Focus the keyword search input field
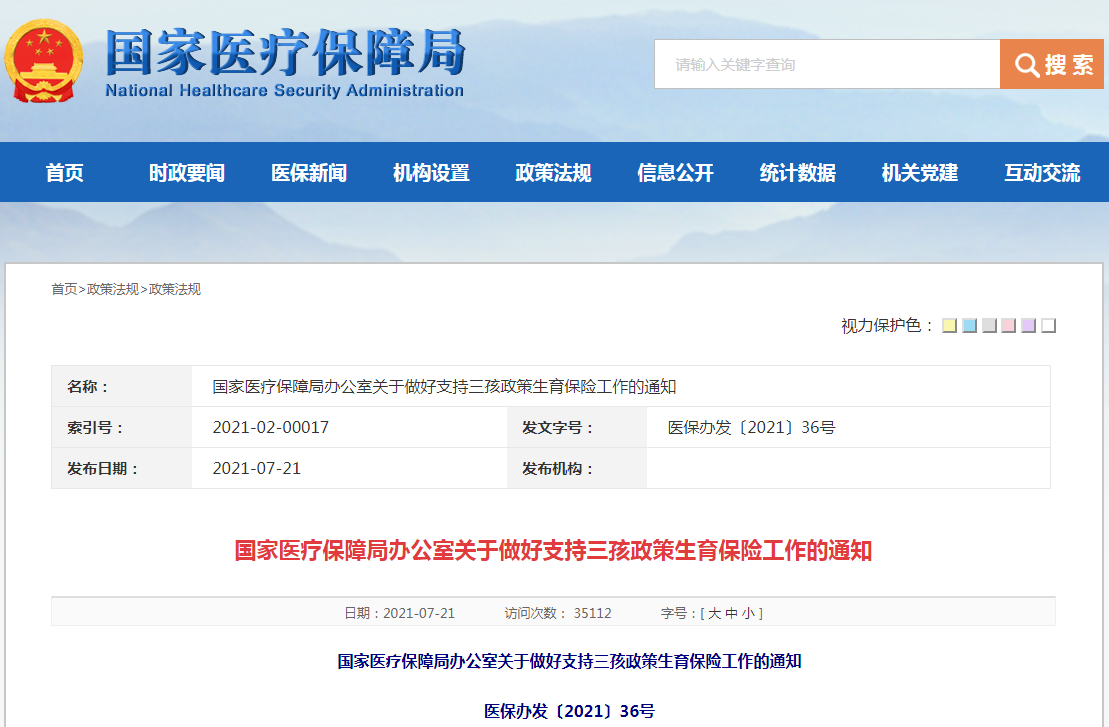Screen dimensions: 1109x727 click(x=827, y=65)
